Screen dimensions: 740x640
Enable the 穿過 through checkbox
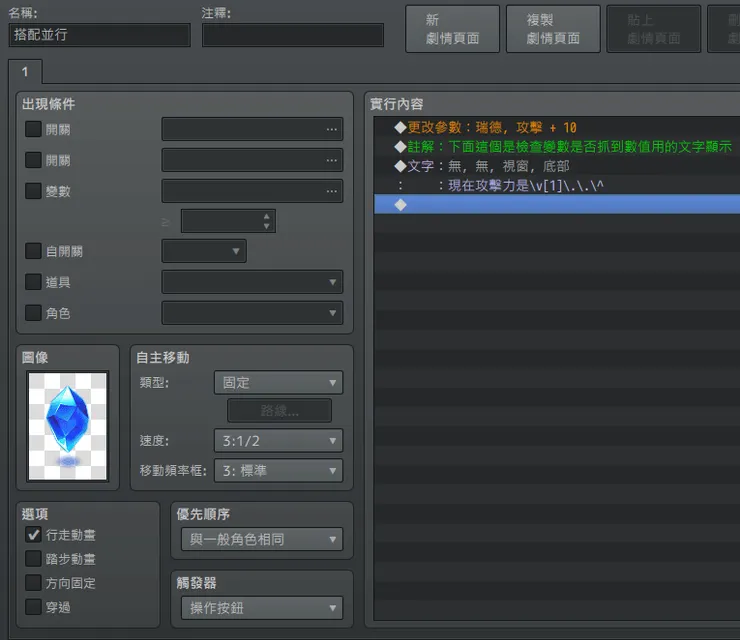pos(33,607)
